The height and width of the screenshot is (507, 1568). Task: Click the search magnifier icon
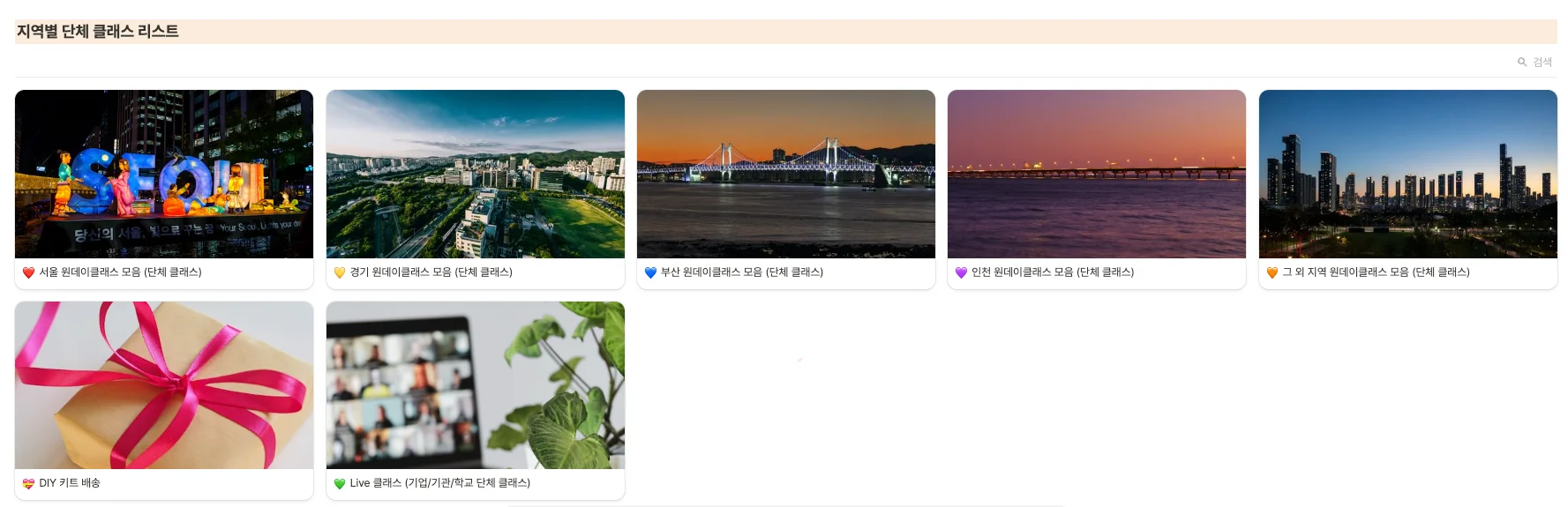[1521, 62]
